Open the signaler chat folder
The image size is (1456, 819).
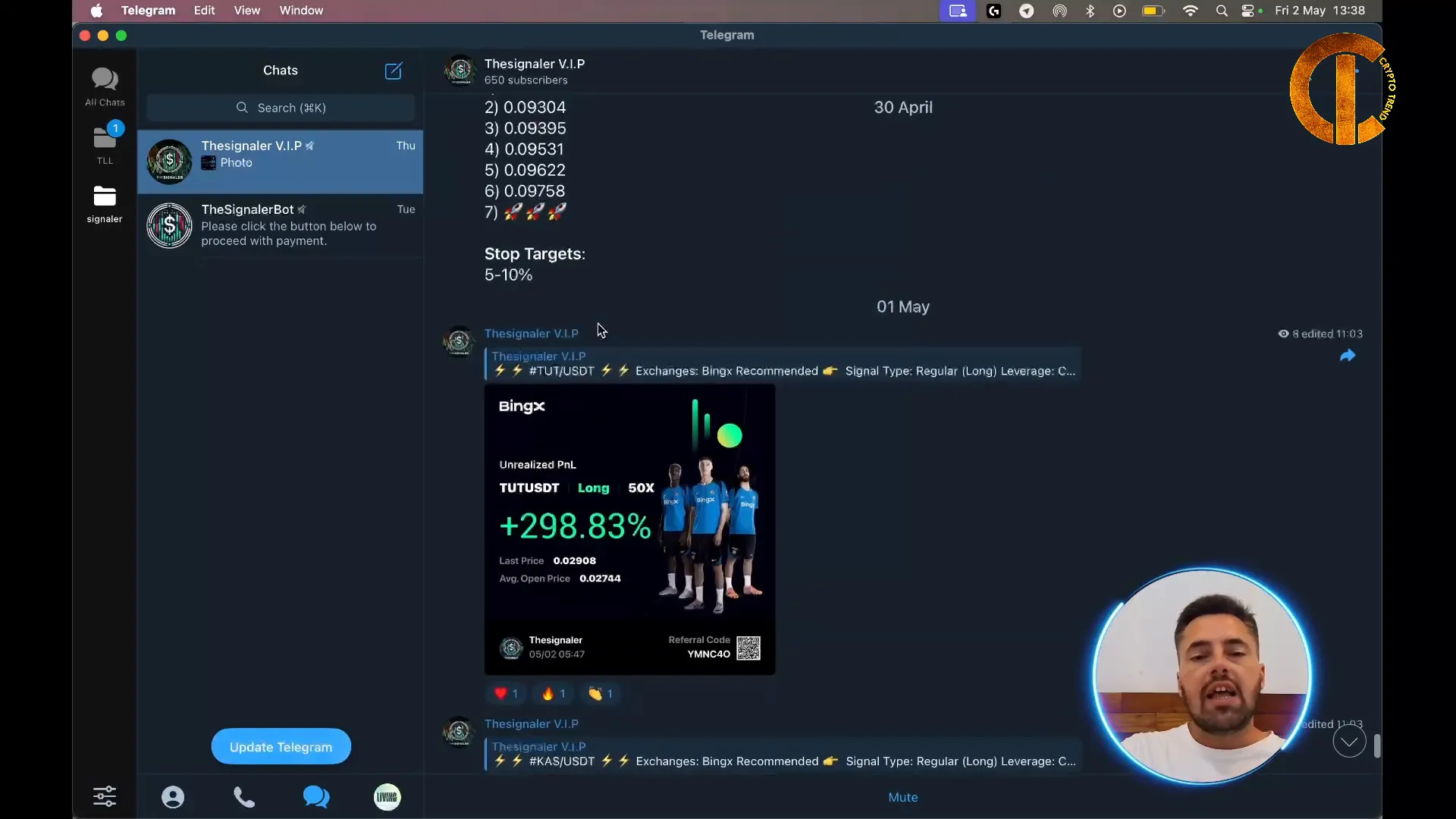(105, 205)
